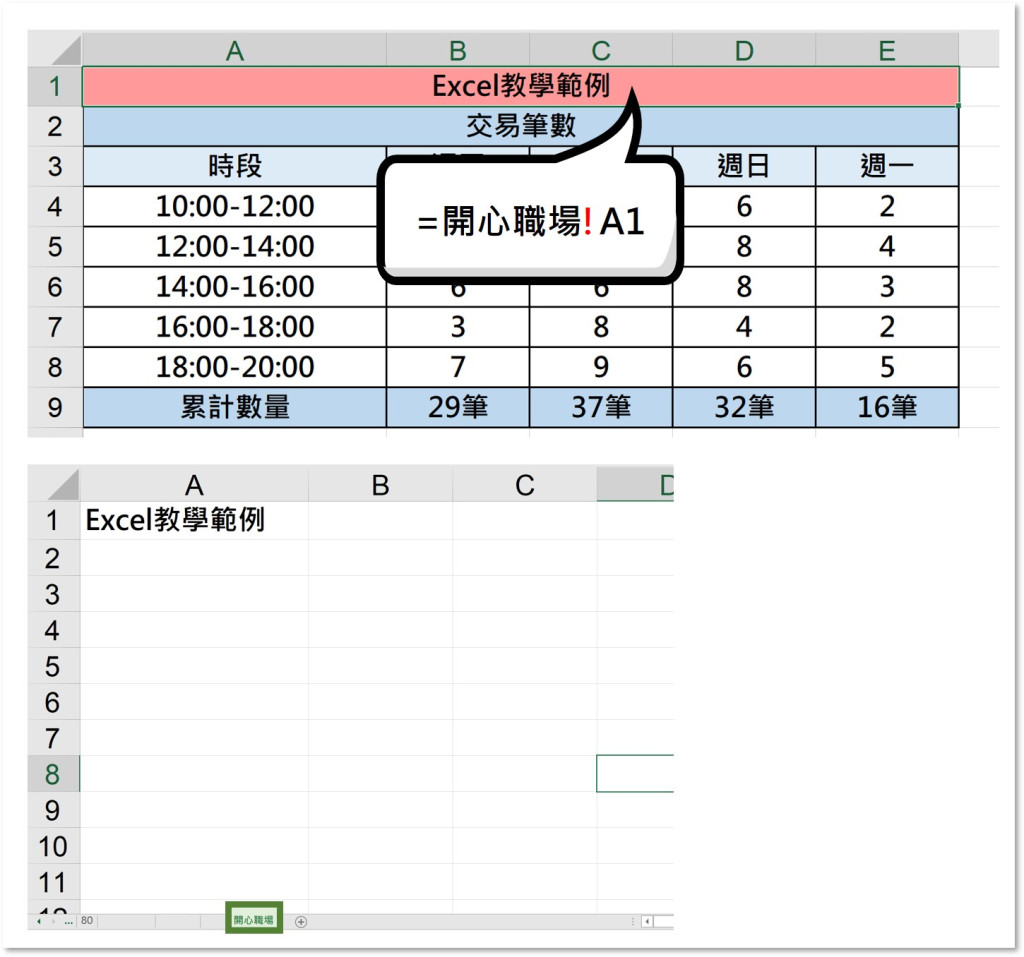Select the 交易筆數 merged header cell

520,127
